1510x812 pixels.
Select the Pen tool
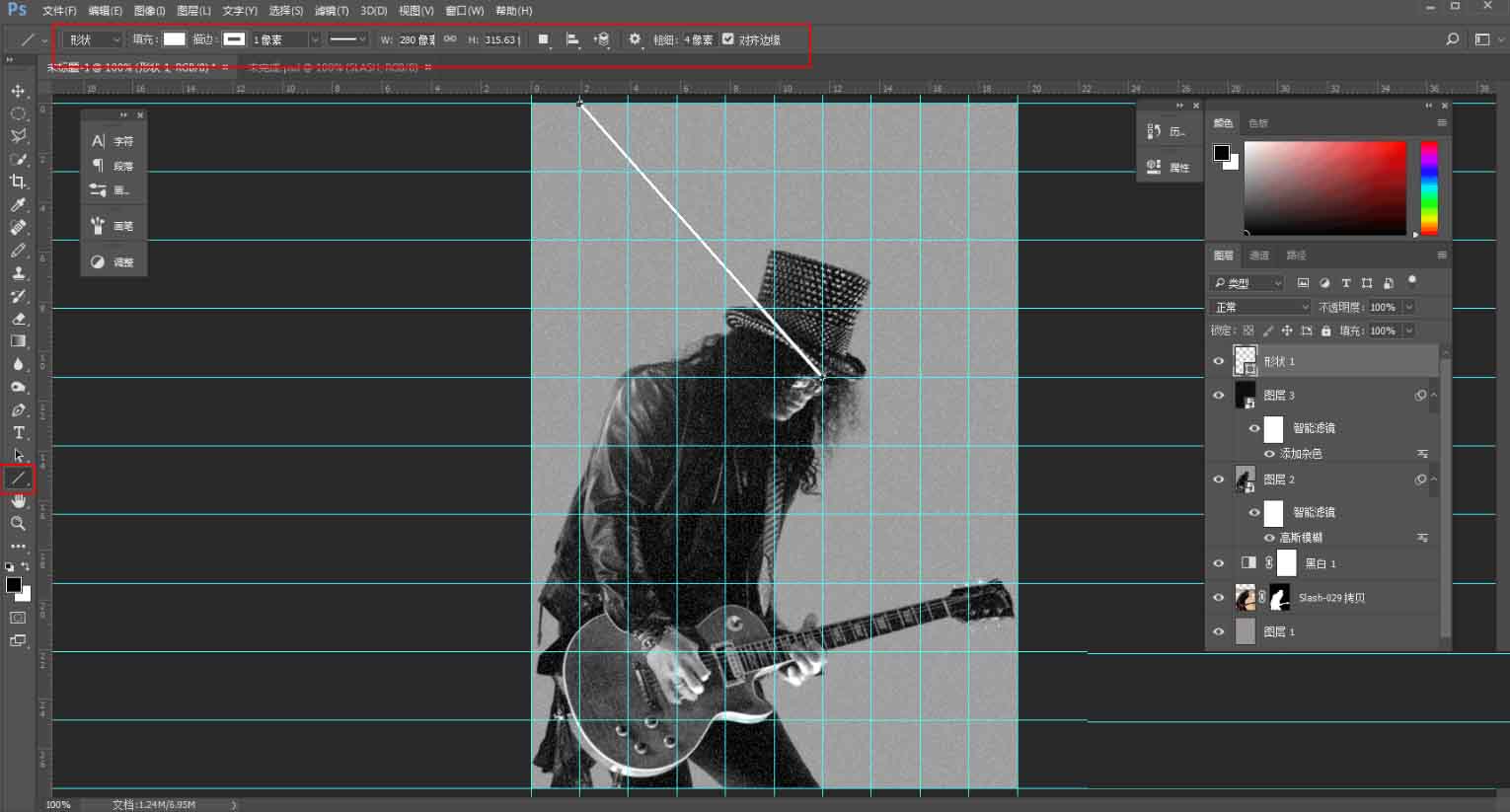click(x=18, y=409)
